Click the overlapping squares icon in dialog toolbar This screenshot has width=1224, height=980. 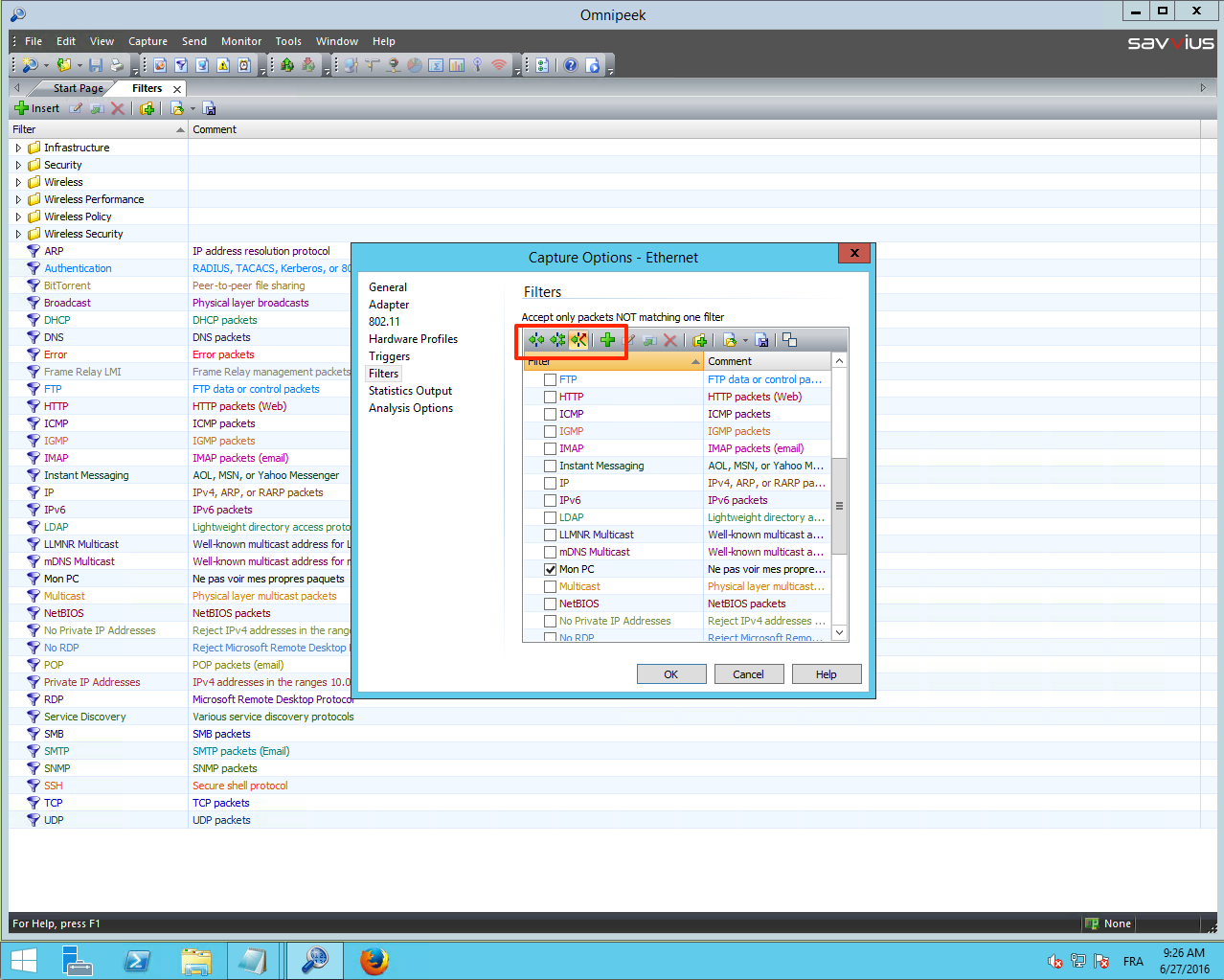click(x=790, y=340)
